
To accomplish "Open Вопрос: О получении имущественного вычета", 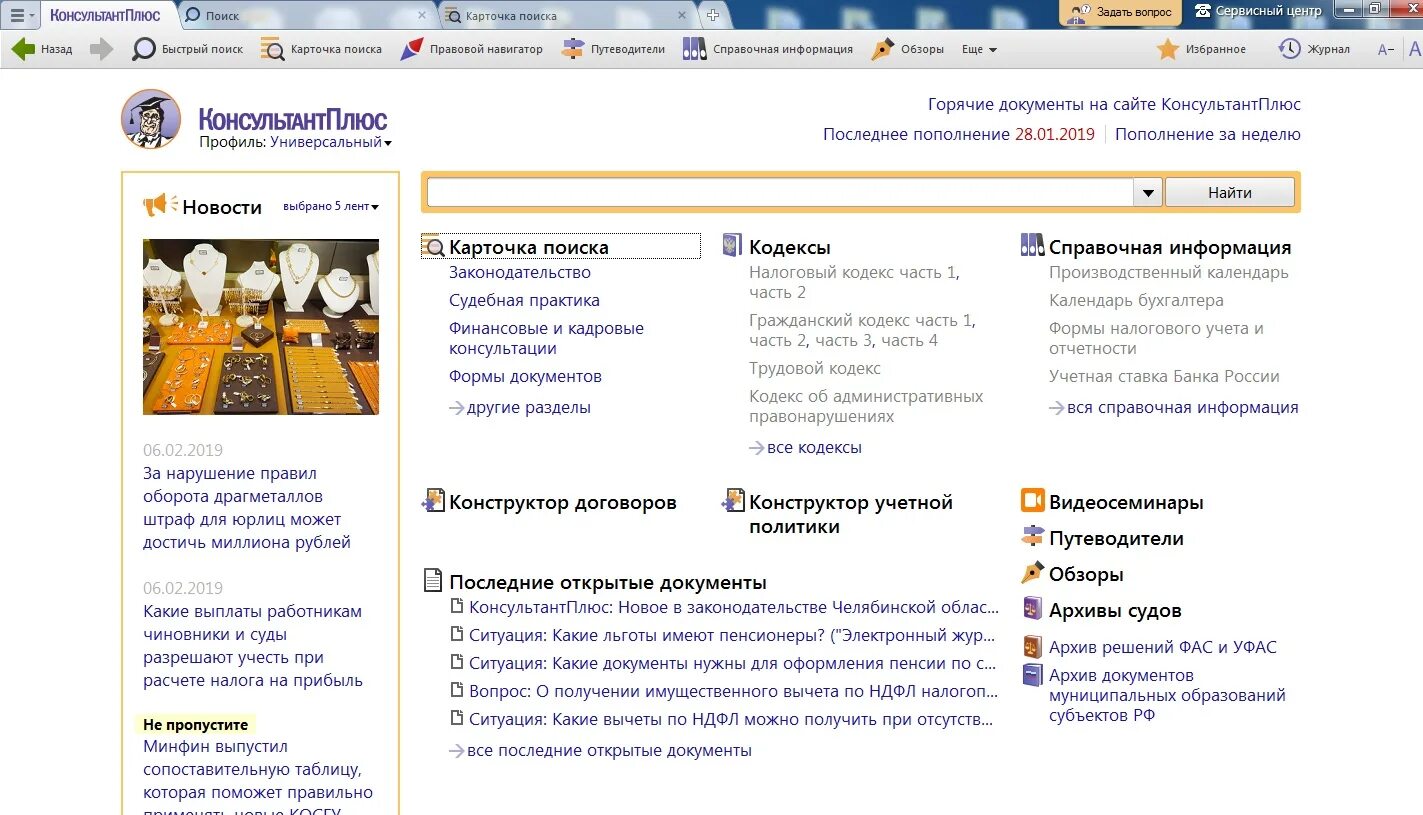I will [734, 691].
